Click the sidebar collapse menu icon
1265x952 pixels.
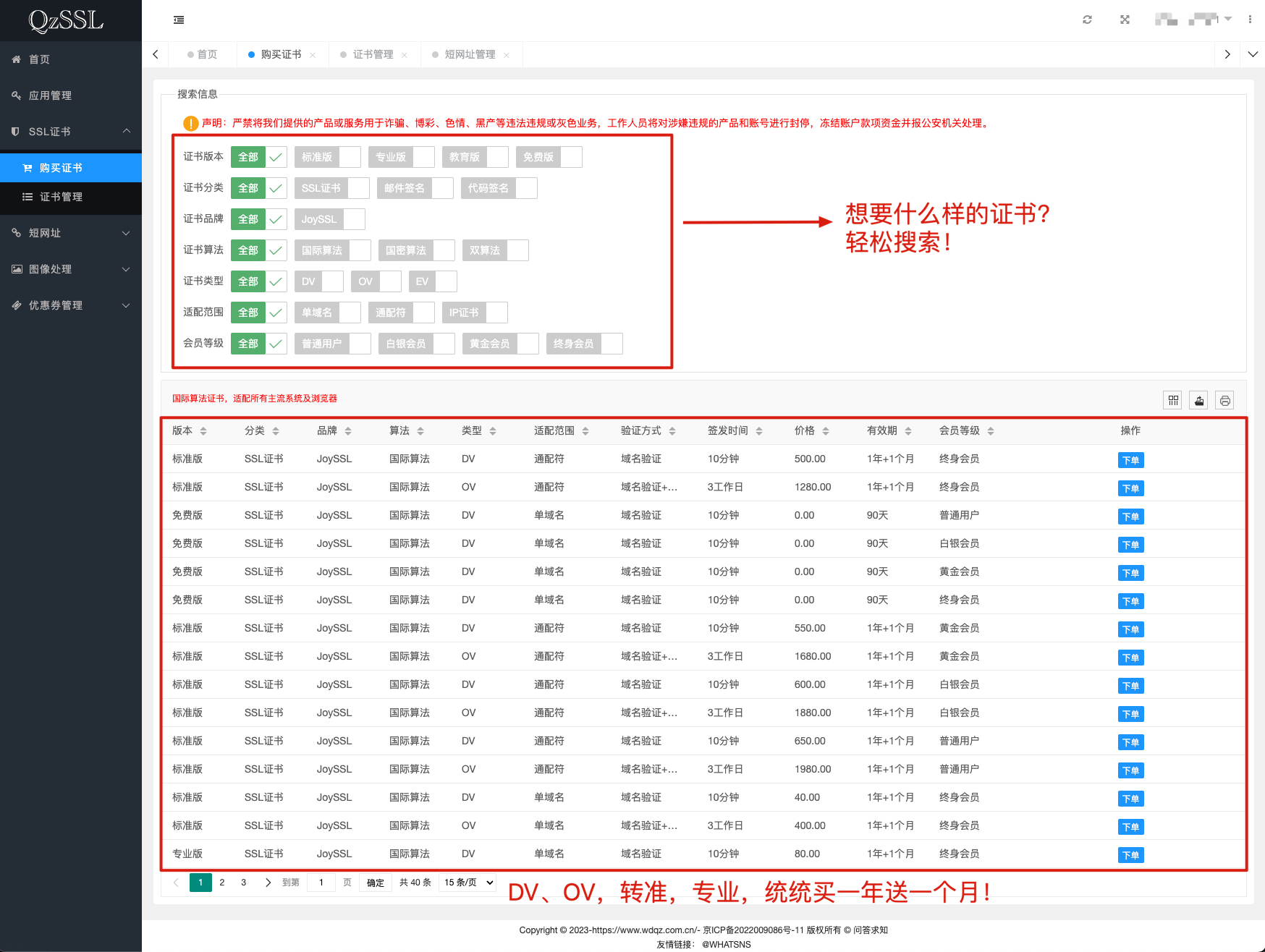pyautogui.click(x=179, y=20)
